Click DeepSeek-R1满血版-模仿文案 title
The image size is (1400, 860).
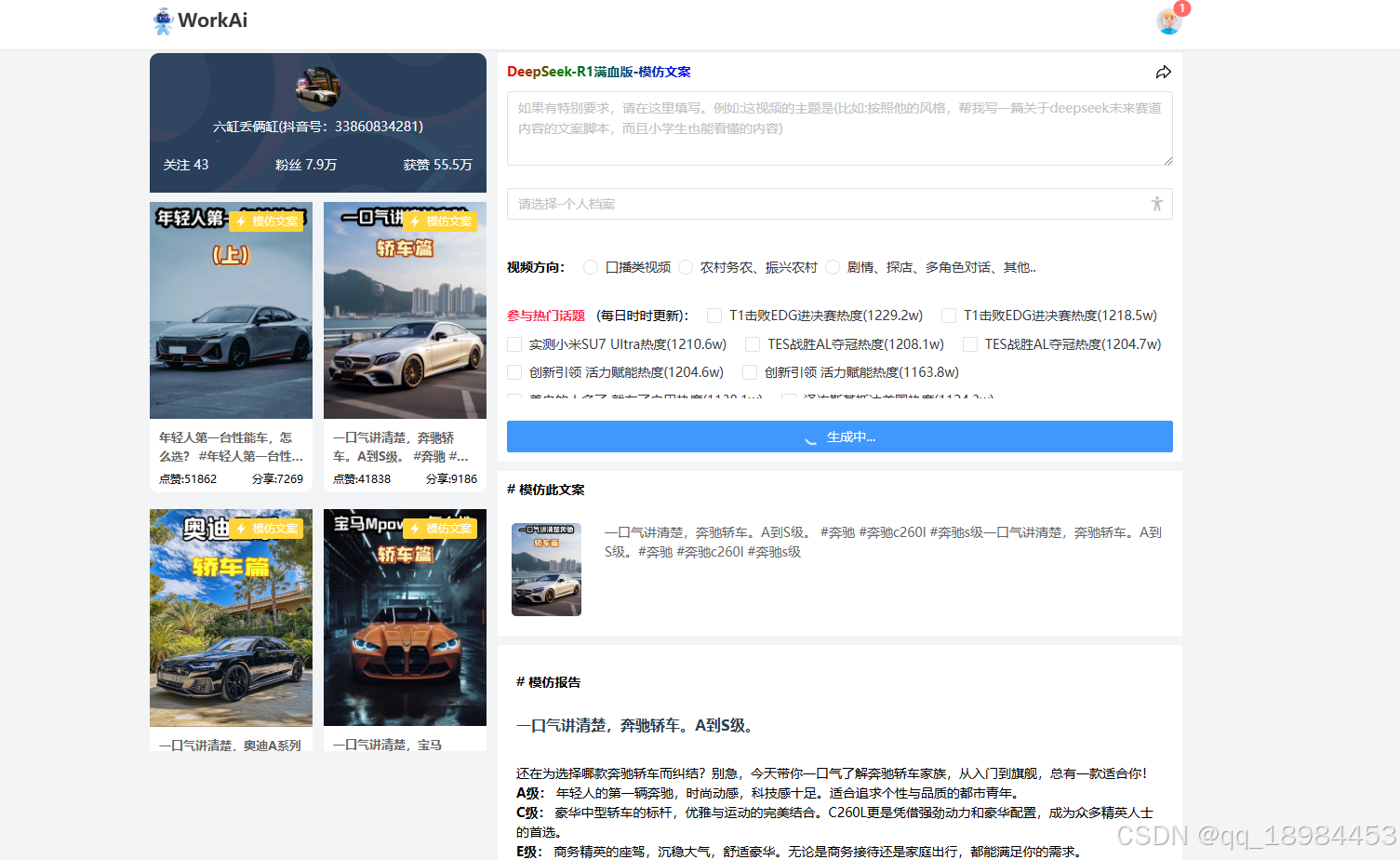(x=599, y=72)
